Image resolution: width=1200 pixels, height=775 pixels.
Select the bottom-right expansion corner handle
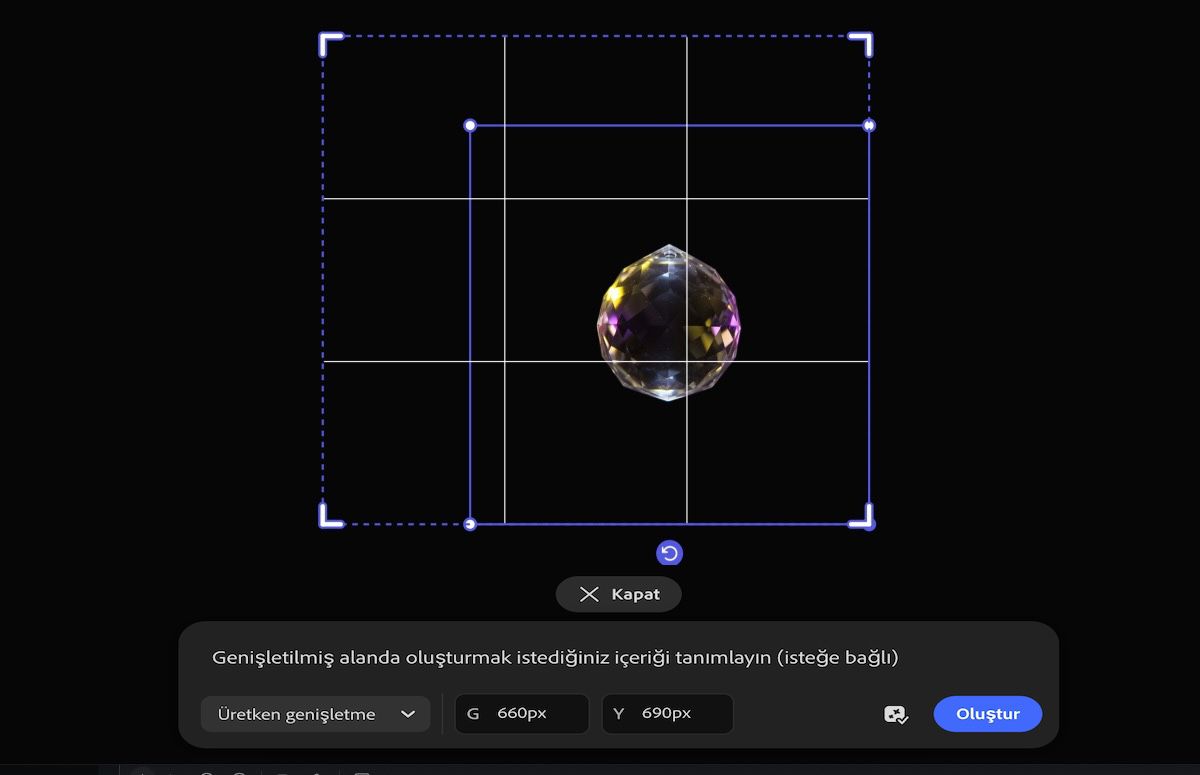(861, 515)
